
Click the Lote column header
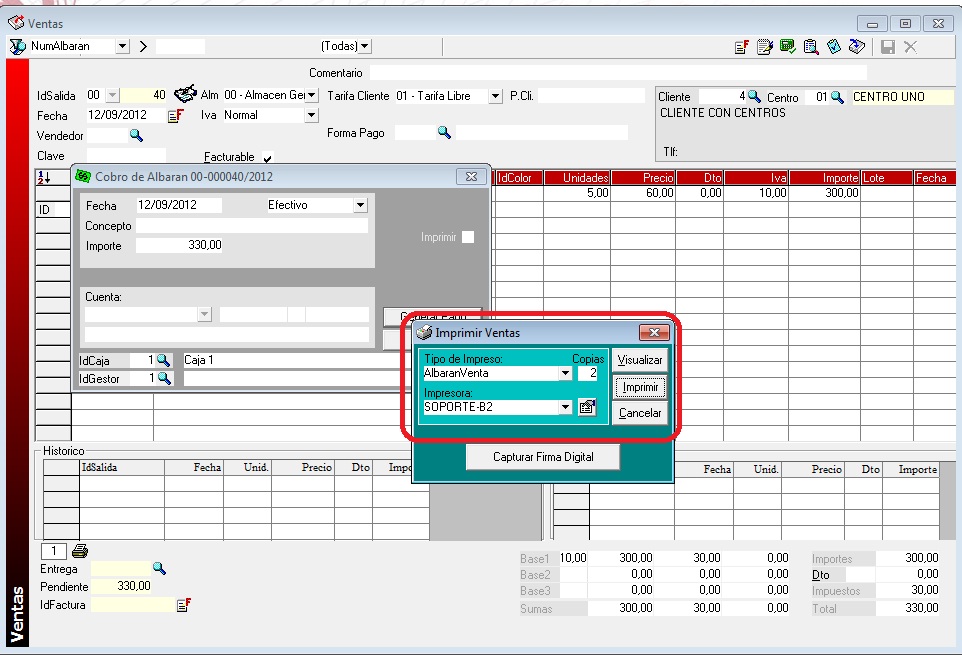tap(887, 178)
